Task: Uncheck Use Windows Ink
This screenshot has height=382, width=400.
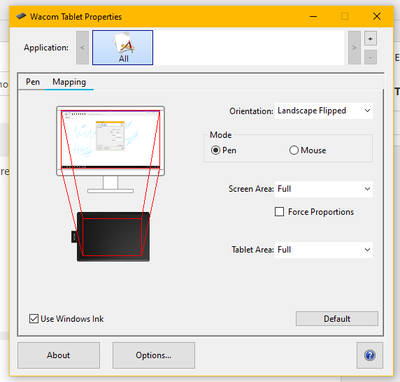Action: click(x=34, y=319)
